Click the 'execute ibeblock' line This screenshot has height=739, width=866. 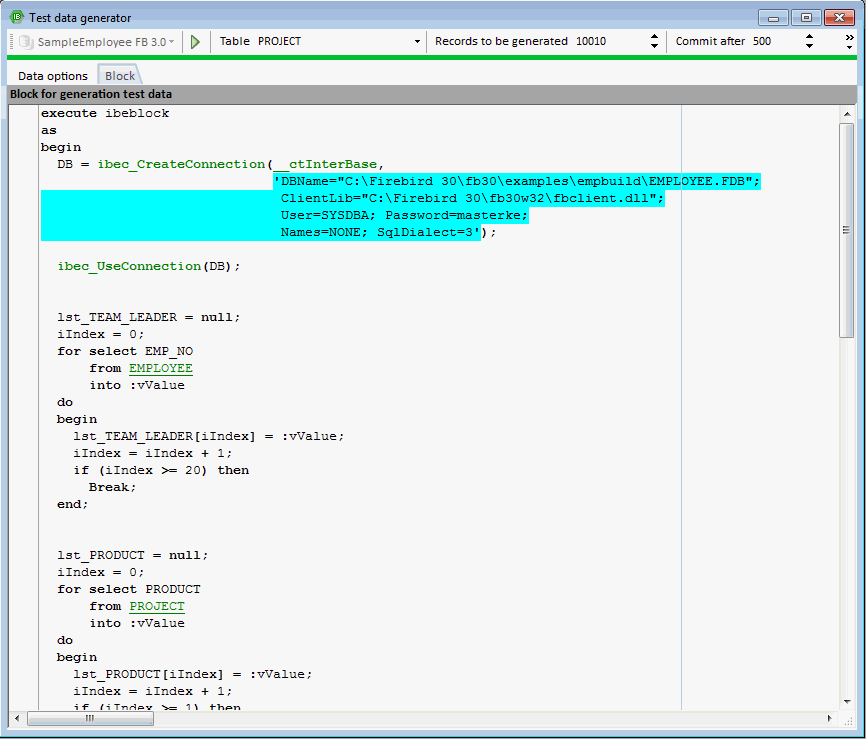point(105,113)
